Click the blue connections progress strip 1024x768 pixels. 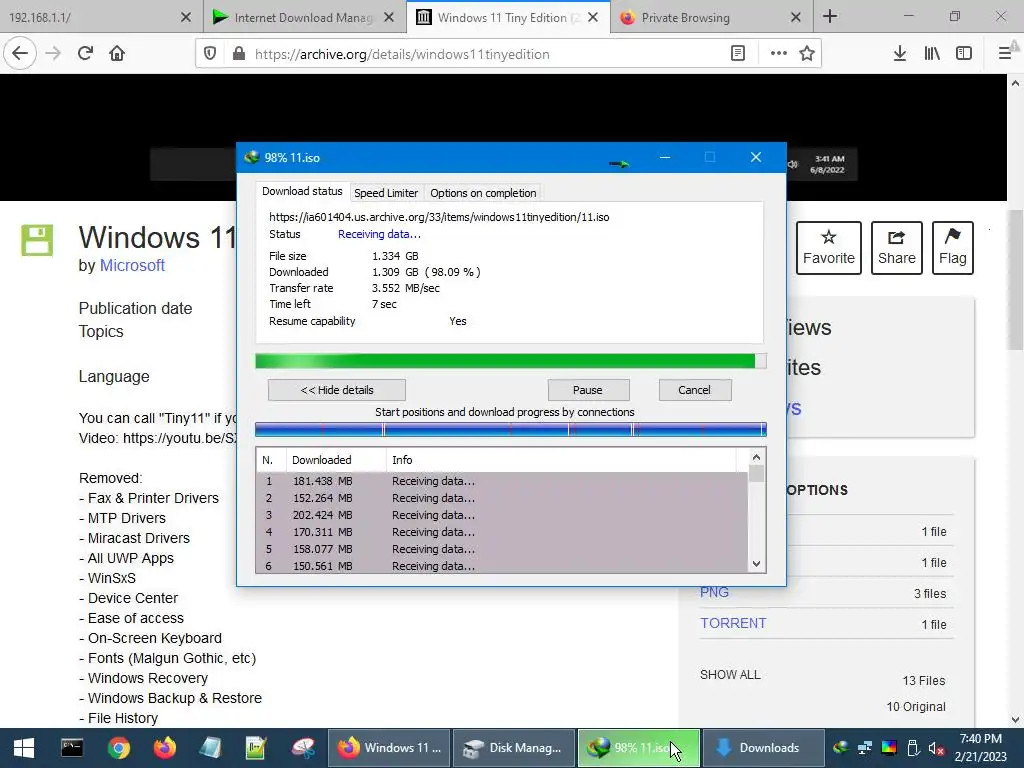point(511,429)
